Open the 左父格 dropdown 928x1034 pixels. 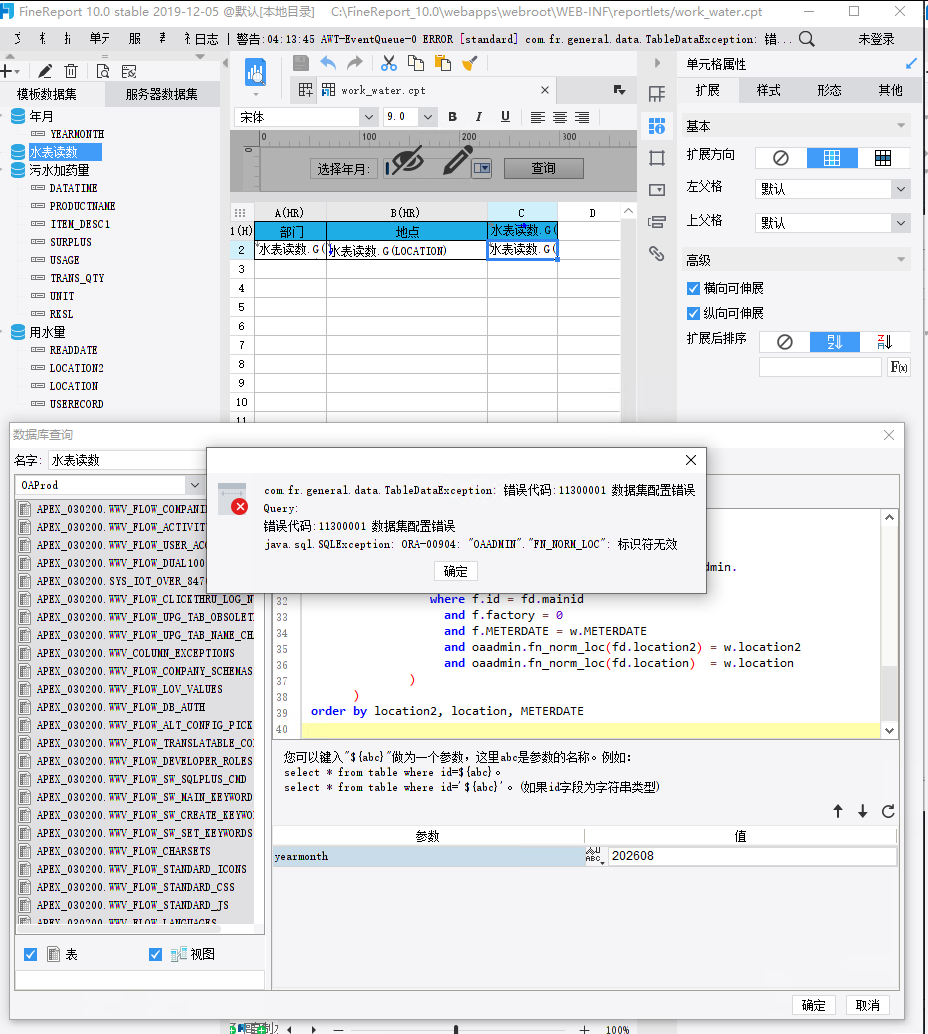[x=901, y=189]
